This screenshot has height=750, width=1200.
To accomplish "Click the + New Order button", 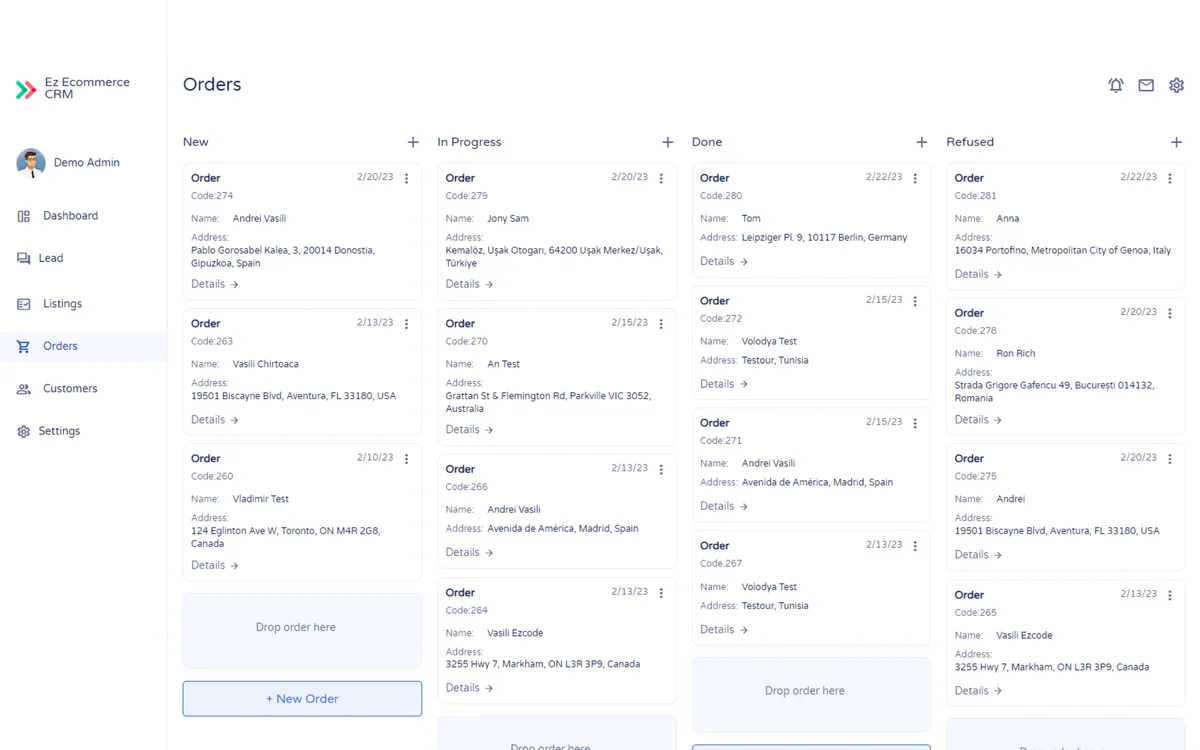I will (x=302, y=699).
